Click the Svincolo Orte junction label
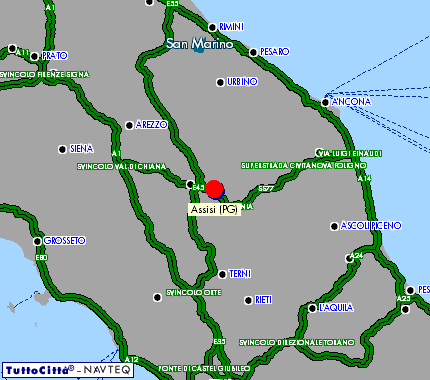This screenshot has width=430, height=380. pos(194,292)
